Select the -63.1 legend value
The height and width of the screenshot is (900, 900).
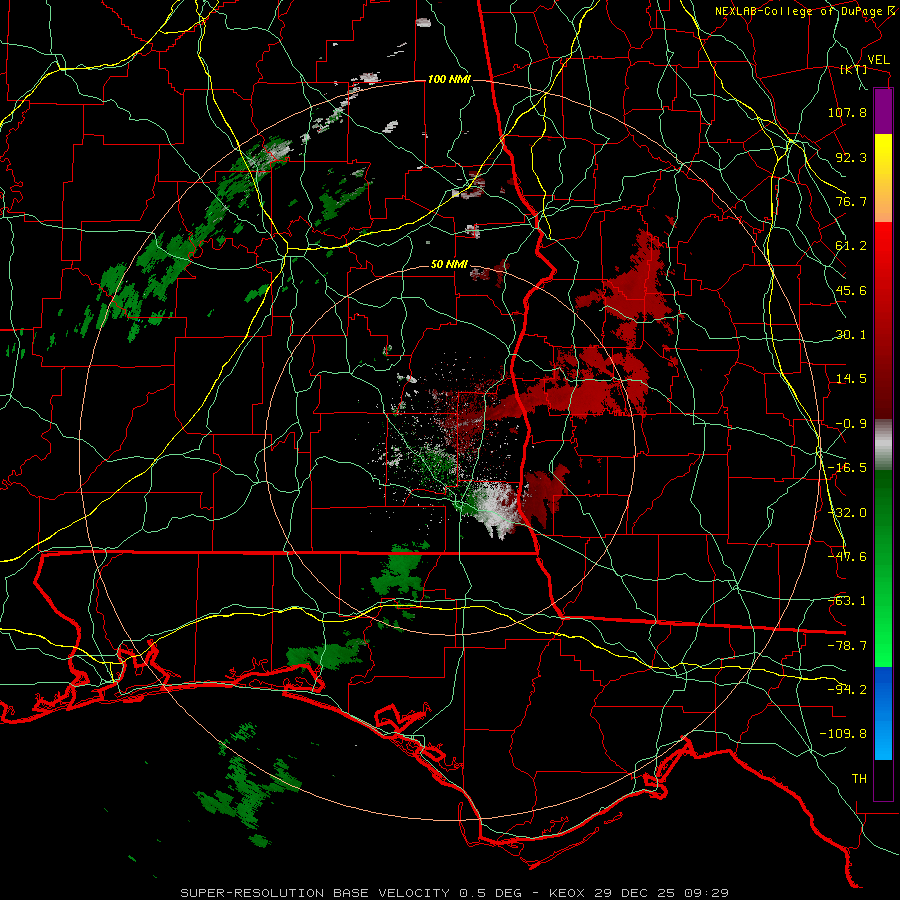tap(847, 601)
